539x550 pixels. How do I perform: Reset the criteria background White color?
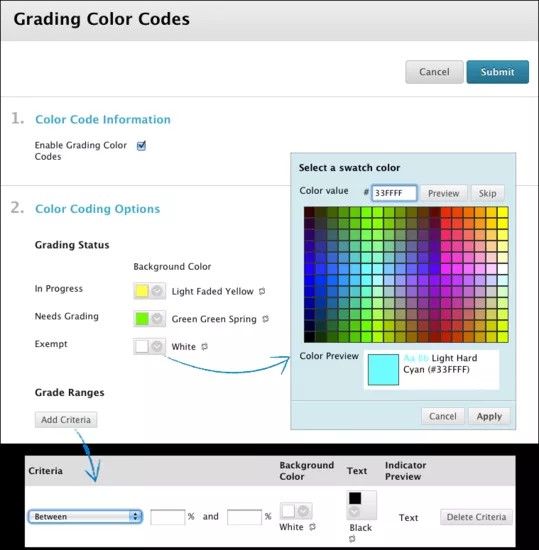pos(312,527)
